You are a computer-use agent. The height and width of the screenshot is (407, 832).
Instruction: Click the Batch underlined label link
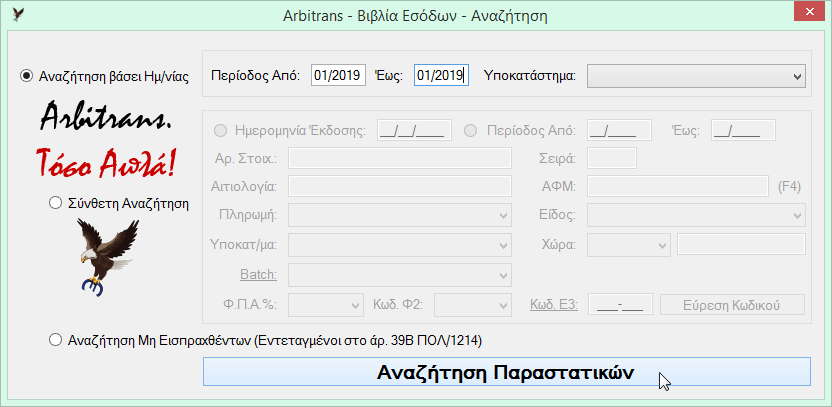click(258, 274)
